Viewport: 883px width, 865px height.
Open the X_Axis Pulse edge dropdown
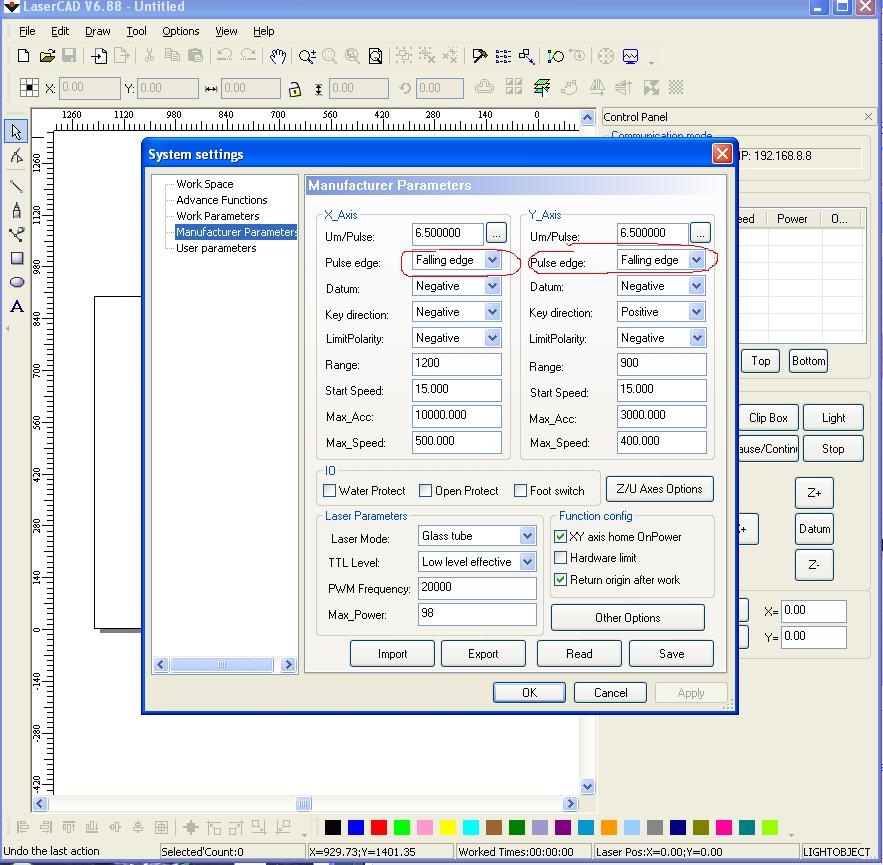[492, 260]
